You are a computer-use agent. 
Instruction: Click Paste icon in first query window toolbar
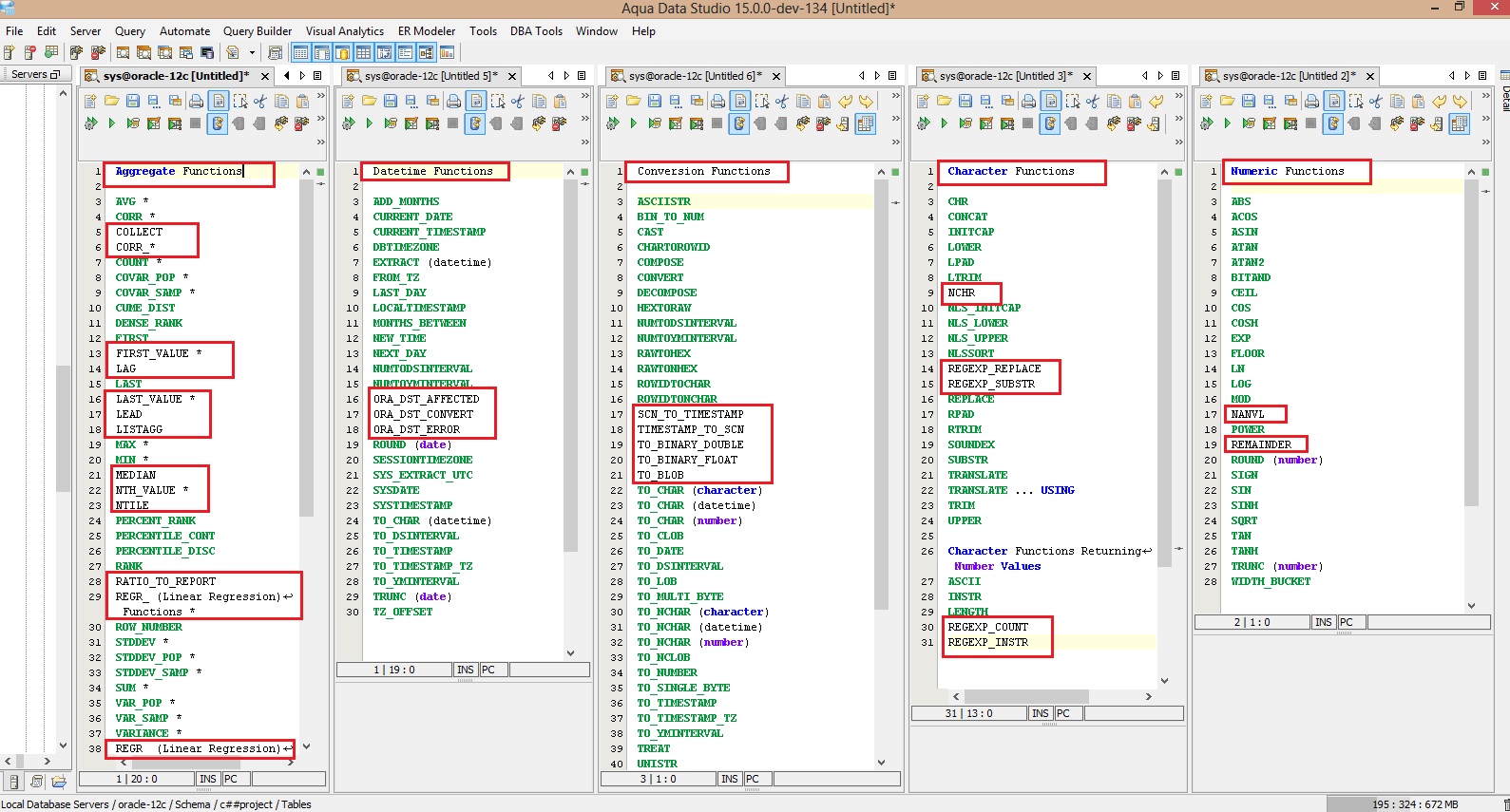(302, 101)
